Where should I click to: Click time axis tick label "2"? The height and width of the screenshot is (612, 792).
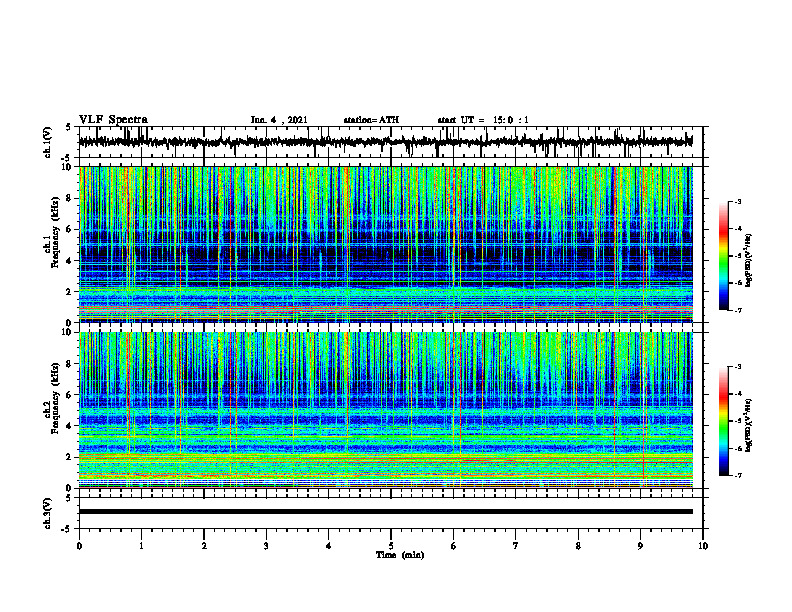click(204, 546)
